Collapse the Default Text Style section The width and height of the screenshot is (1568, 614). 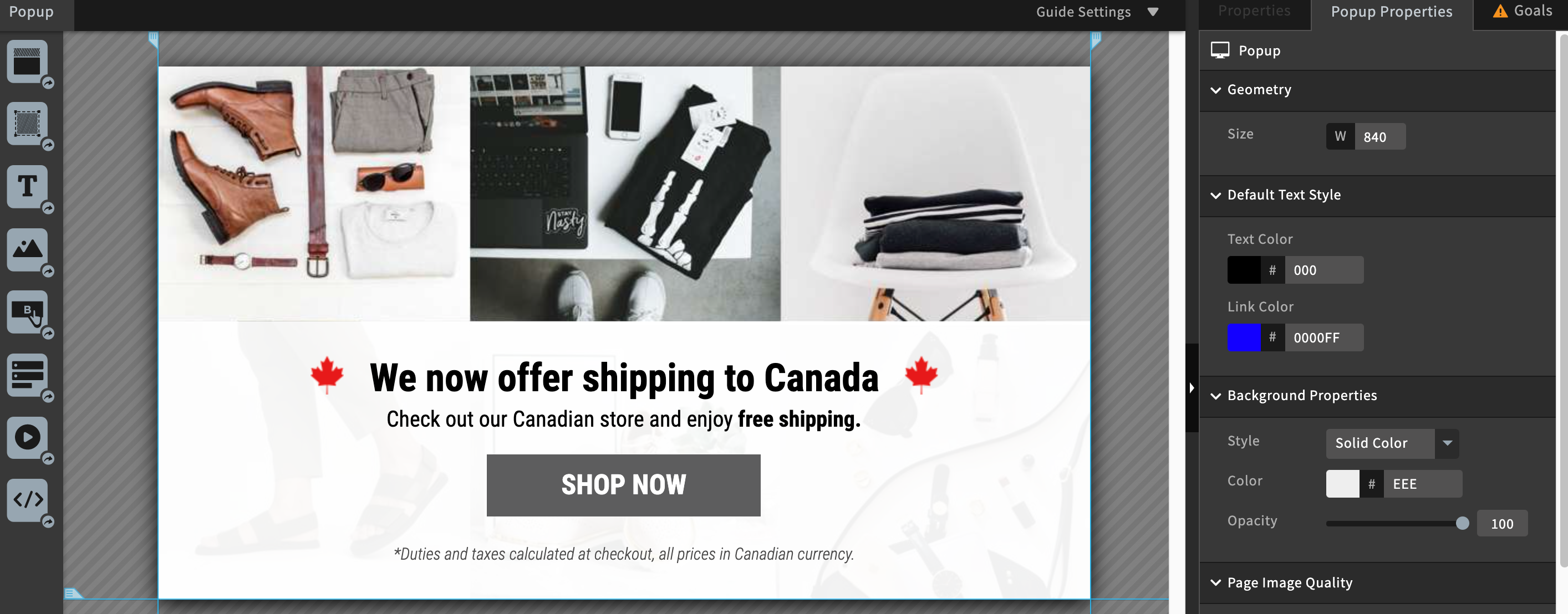click(1283, 195)
